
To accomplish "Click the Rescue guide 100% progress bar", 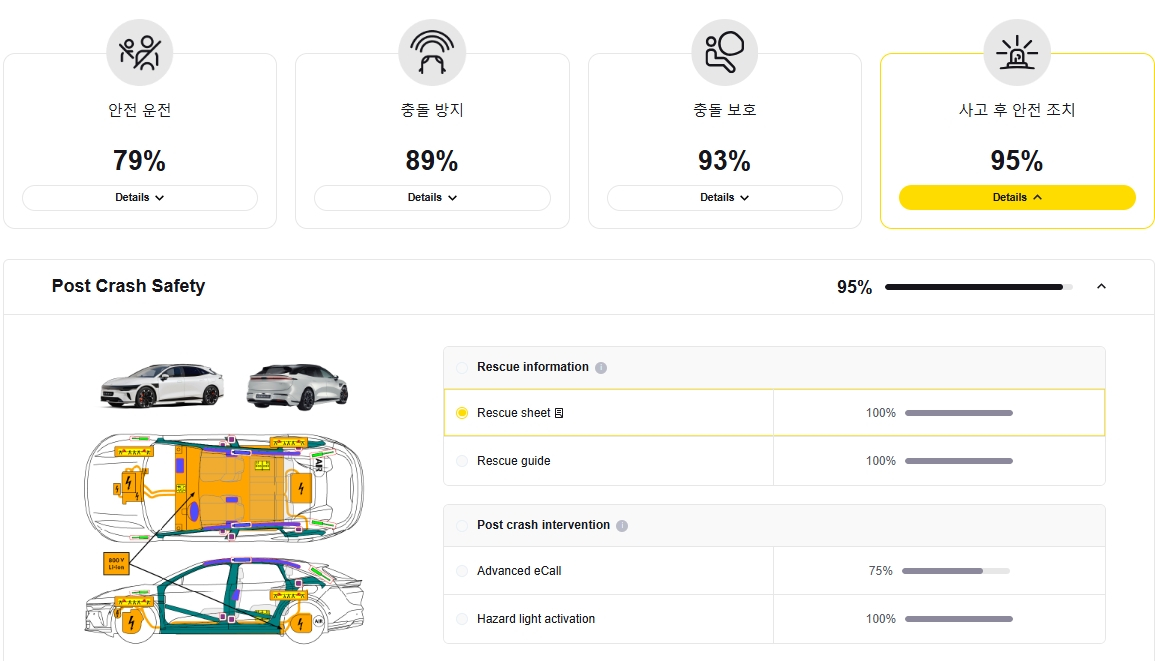I will [x=959, y=461].
